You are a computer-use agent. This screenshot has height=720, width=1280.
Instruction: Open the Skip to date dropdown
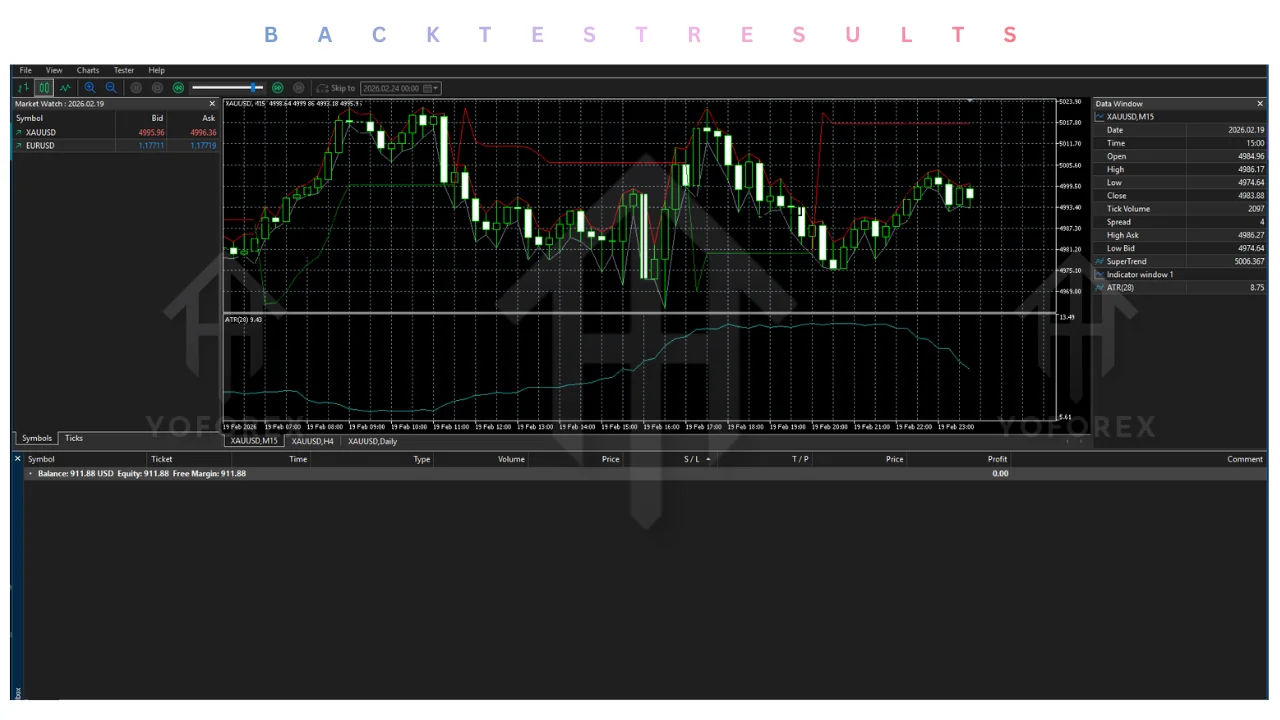point(434,88)
